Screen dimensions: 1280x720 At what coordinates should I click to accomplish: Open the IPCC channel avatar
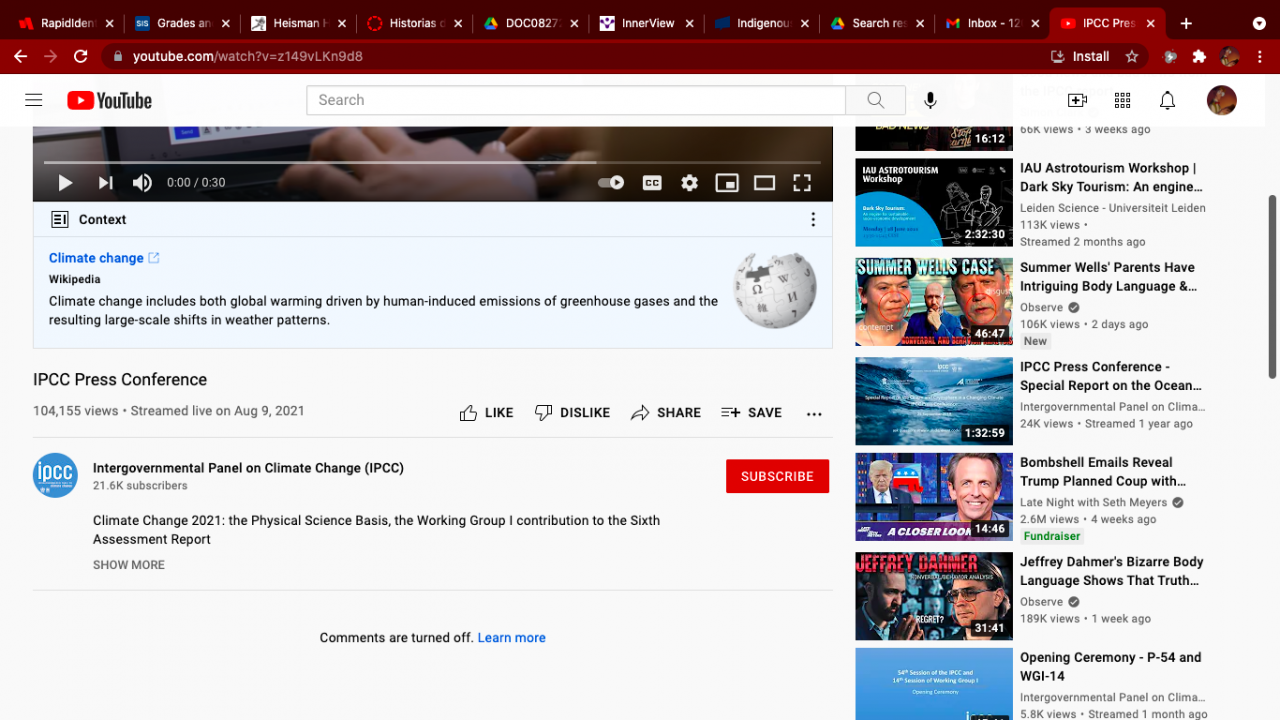coord(55,476)
